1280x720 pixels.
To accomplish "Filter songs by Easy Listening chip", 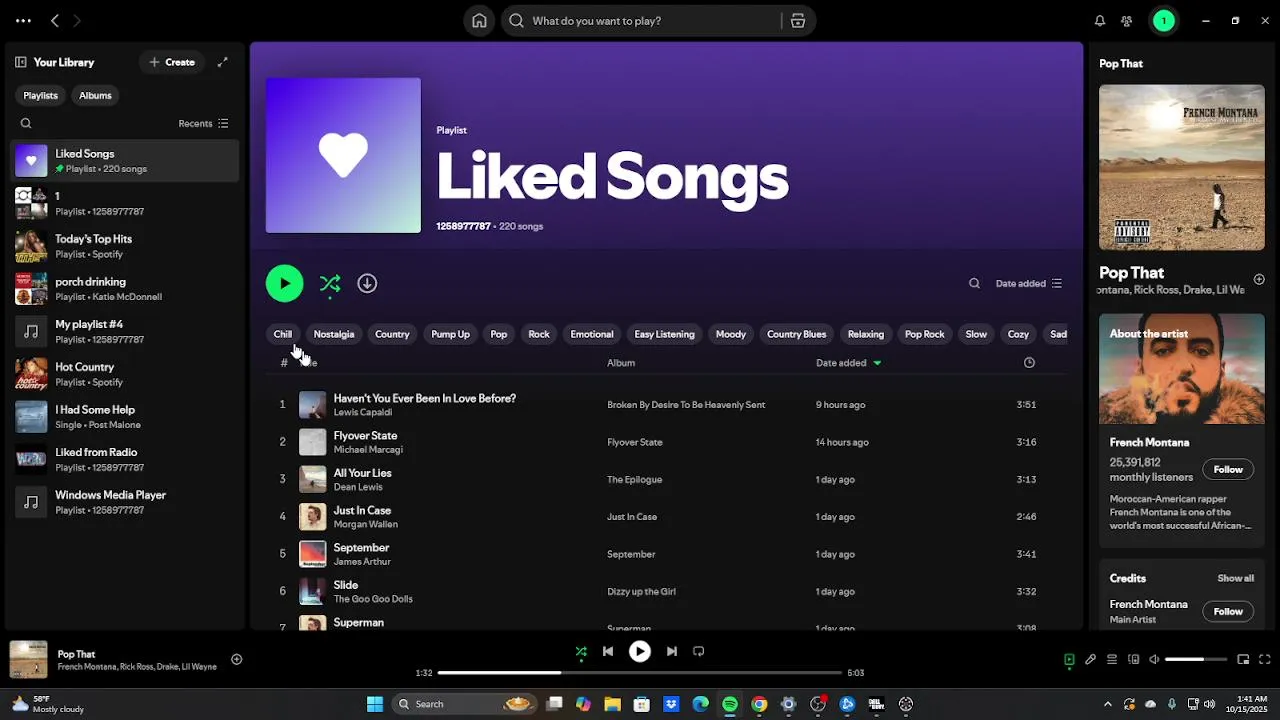I will point(664,335).
